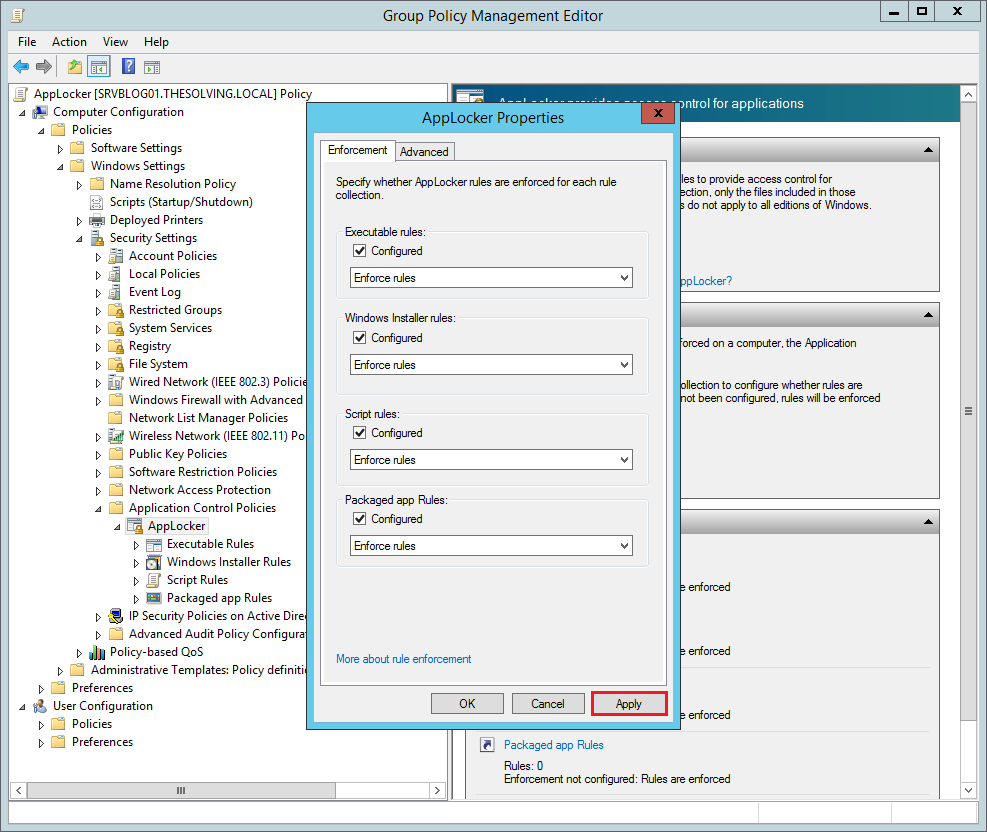Click the Restricted Groups folder icon

pos(116,310)
